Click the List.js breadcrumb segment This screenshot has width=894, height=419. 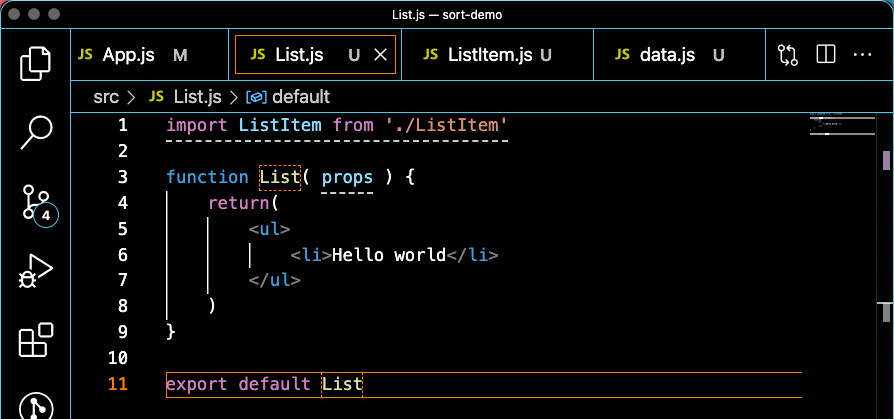pyautogui.click(x=197, y=97)
